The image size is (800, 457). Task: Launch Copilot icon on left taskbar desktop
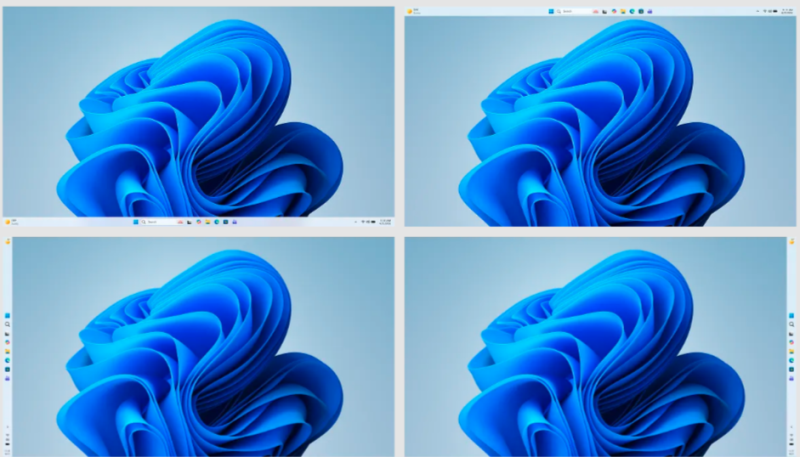click(x=7, y=342)
